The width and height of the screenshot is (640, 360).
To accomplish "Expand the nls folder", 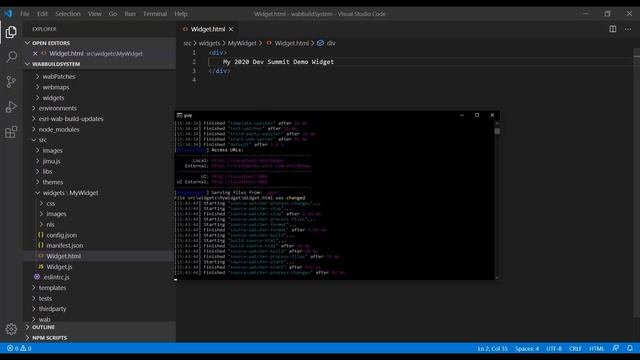I will pos(50,224).
